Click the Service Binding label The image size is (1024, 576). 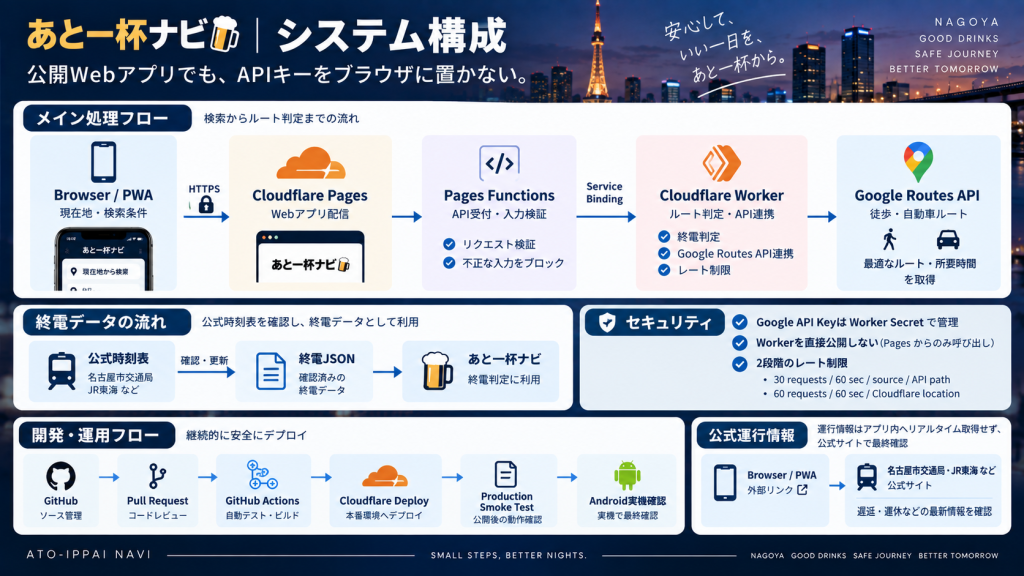[604, 193]
